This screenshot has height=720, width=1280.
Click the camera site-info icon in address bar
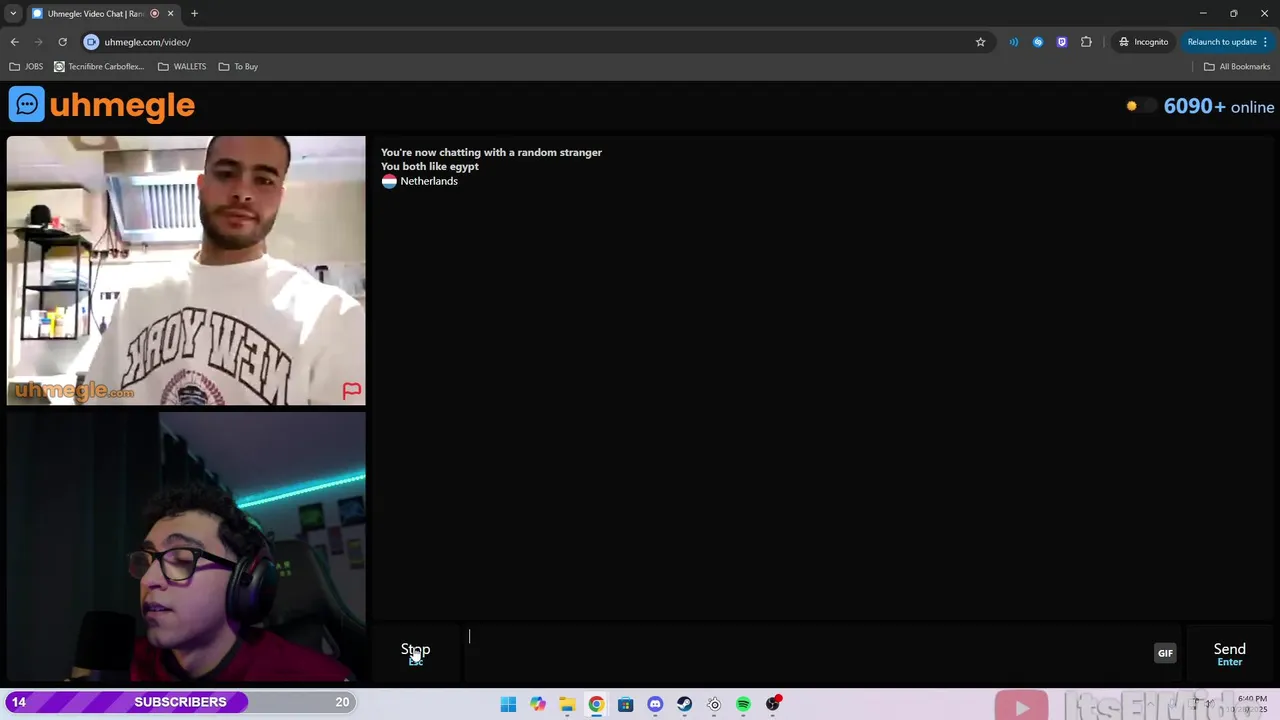(x=91, y=42)
